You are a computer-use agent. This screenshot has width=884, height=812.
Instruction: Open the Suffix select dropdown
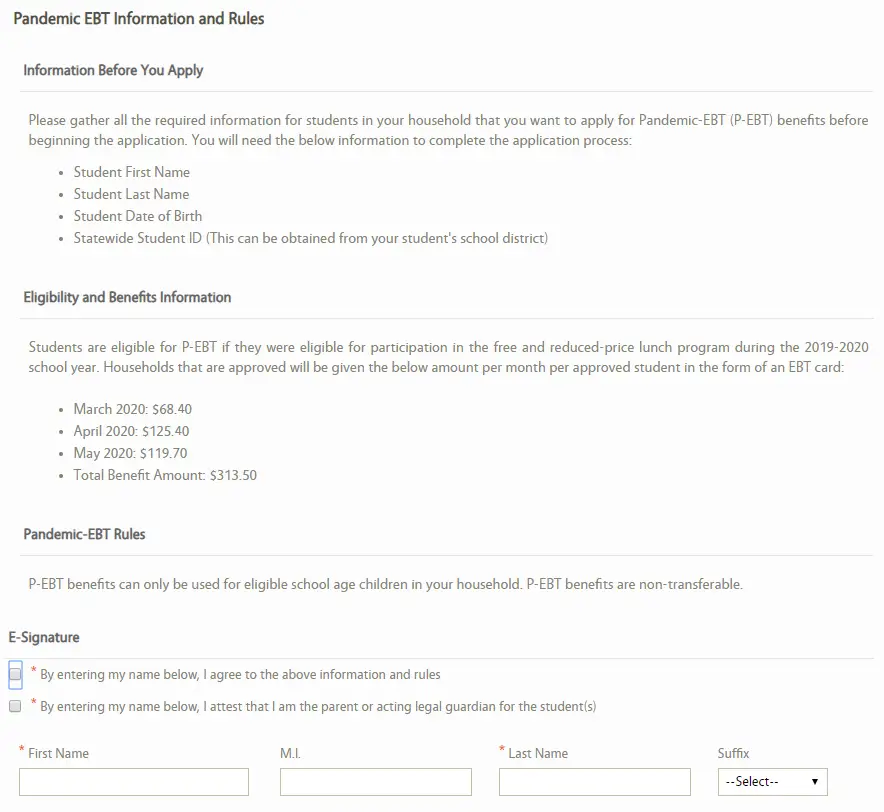[x=772, y=781]
